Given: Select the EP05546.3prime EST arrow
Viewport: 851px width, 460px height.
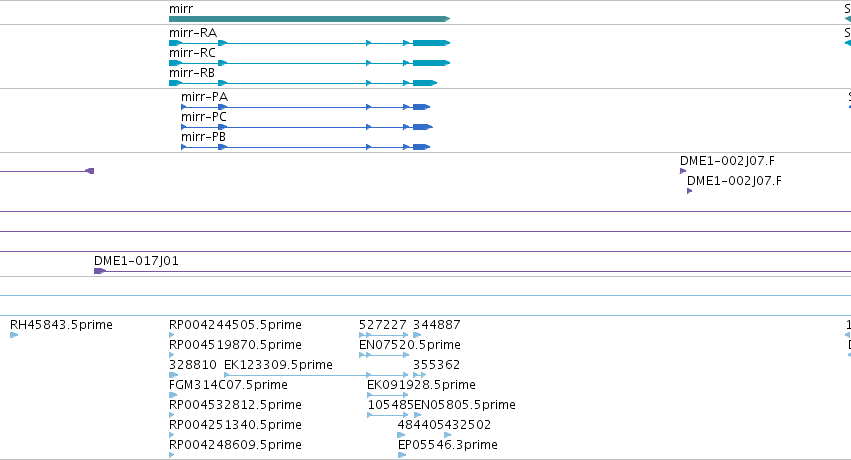Looking at the screenshot, I should [402, 455].
